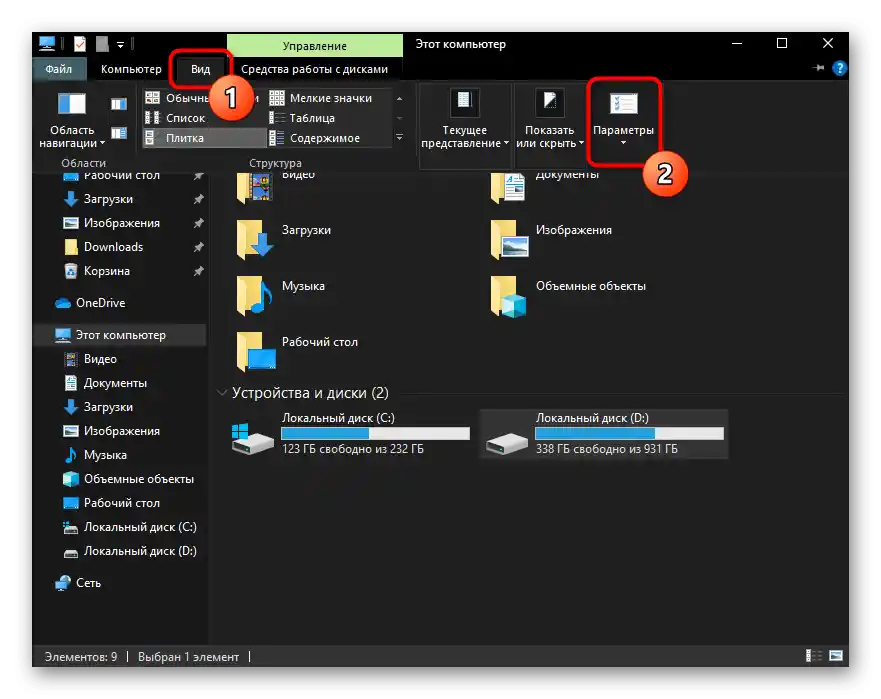The width and height of the screenshot is (881, 699).
Task: Switch to large icons view via status bar
Action: [x=836, y=656]
